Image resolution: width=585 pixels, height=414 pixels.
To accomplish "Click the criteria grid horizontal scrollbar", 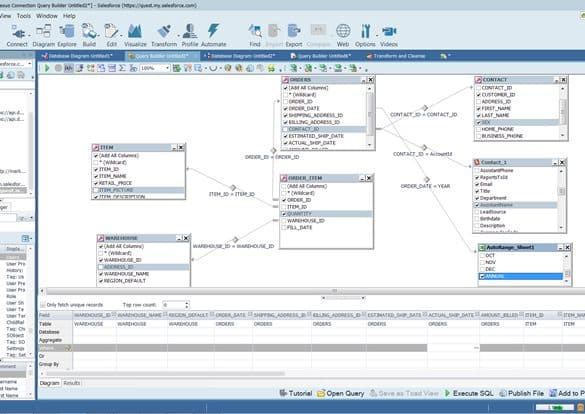I will [x=166, y=373].
